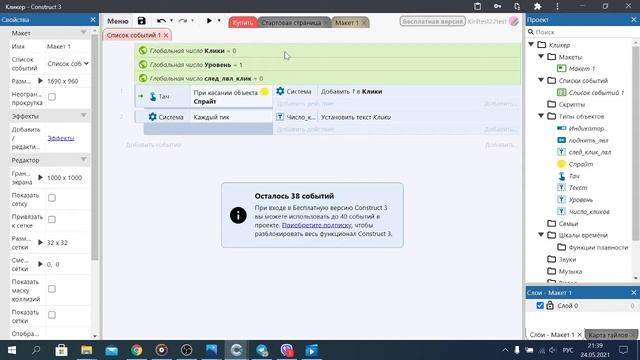
Task: Toggle the lock icon on Слой 0
Action: coord(550,305)
